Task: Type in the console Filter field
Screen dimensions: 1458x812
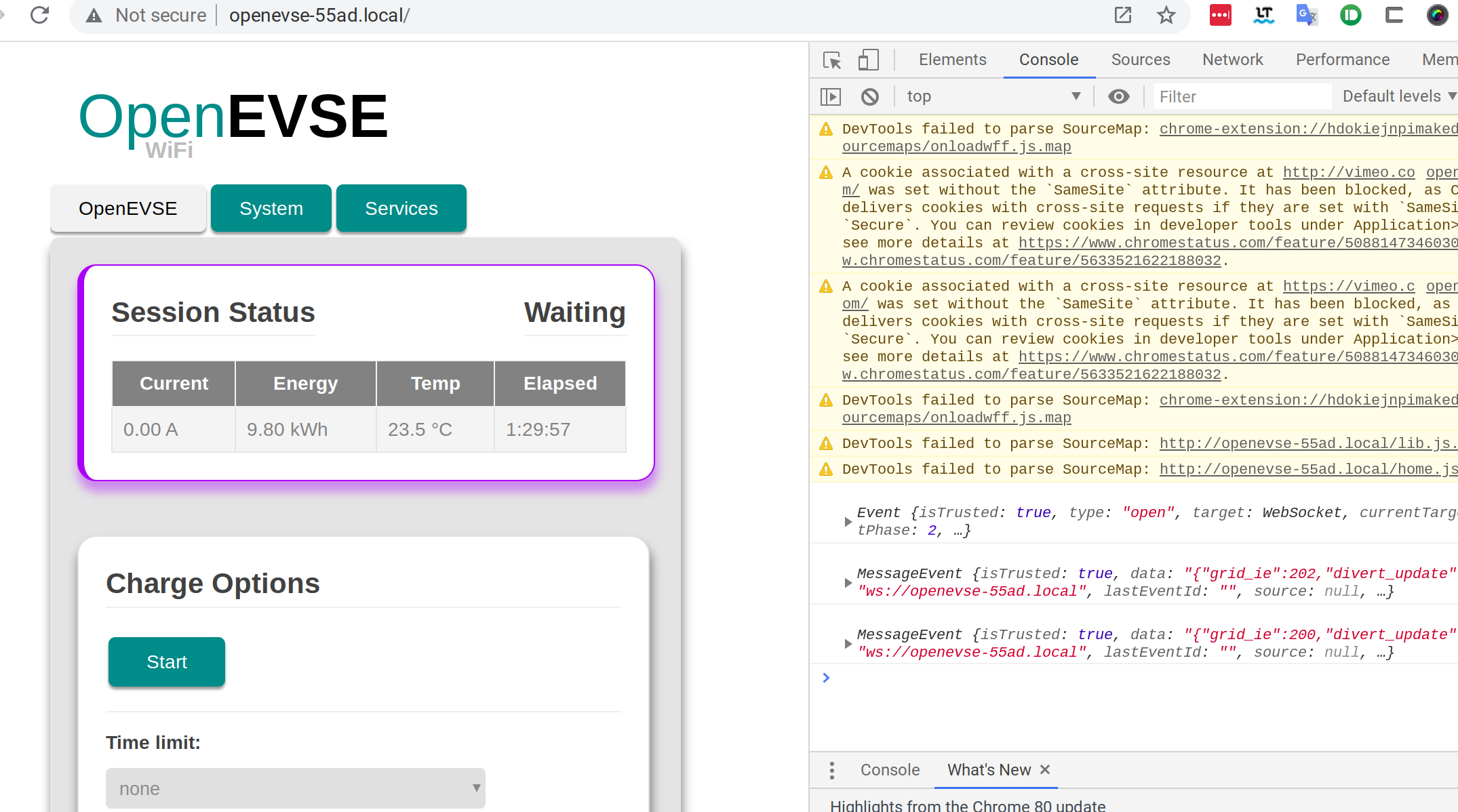Action: click(x=1242, y=96)
